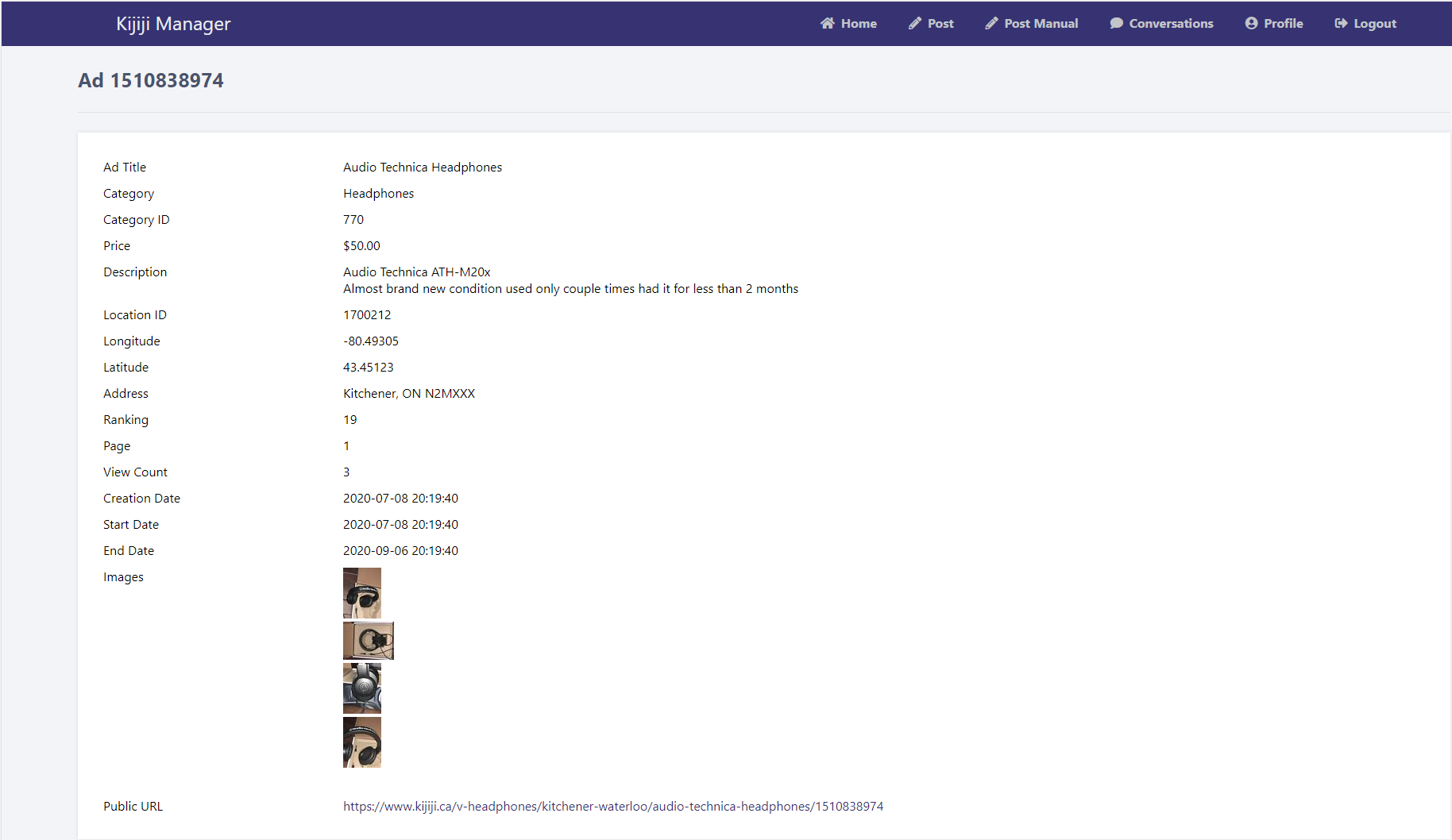Open the Profile page
The height and width of the screenshot is (840, 1452).
1282,23
